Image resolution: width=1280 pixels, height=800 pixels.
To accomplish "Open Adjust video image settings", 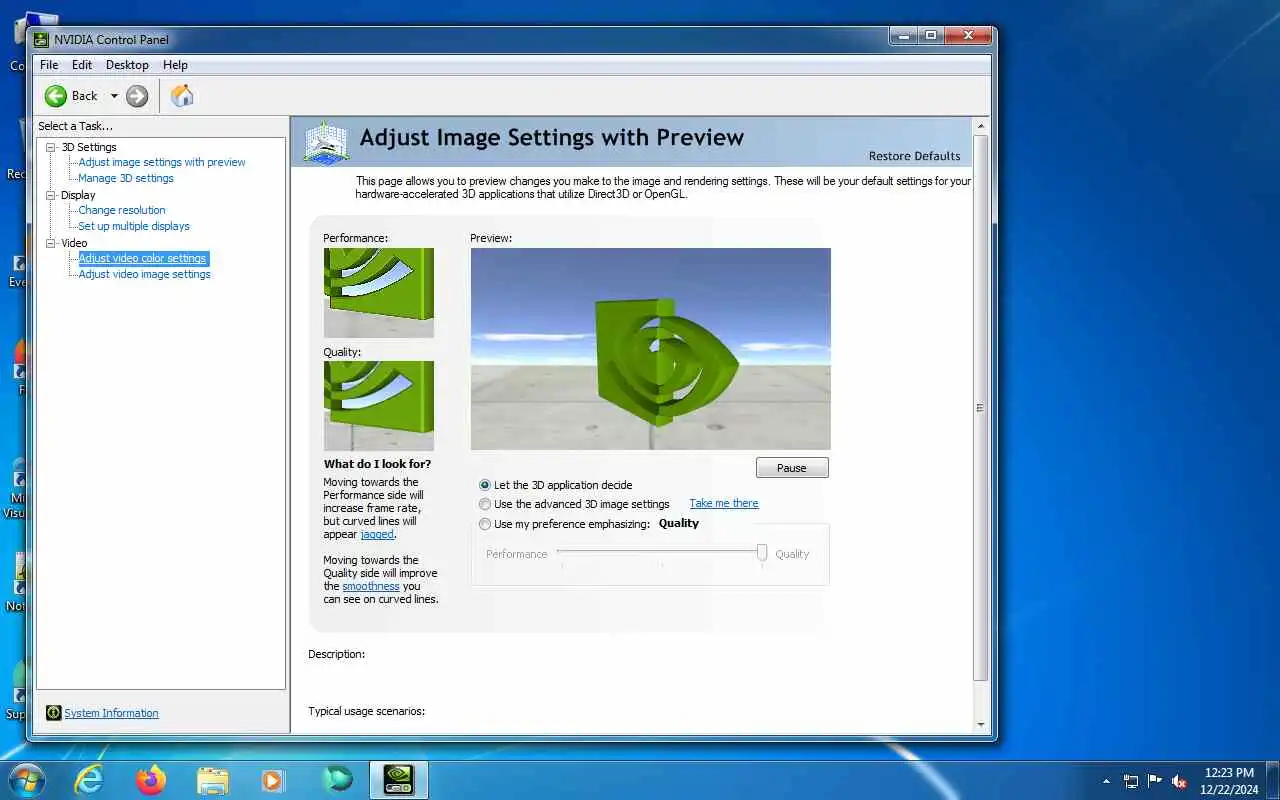I will pos(145,274).
